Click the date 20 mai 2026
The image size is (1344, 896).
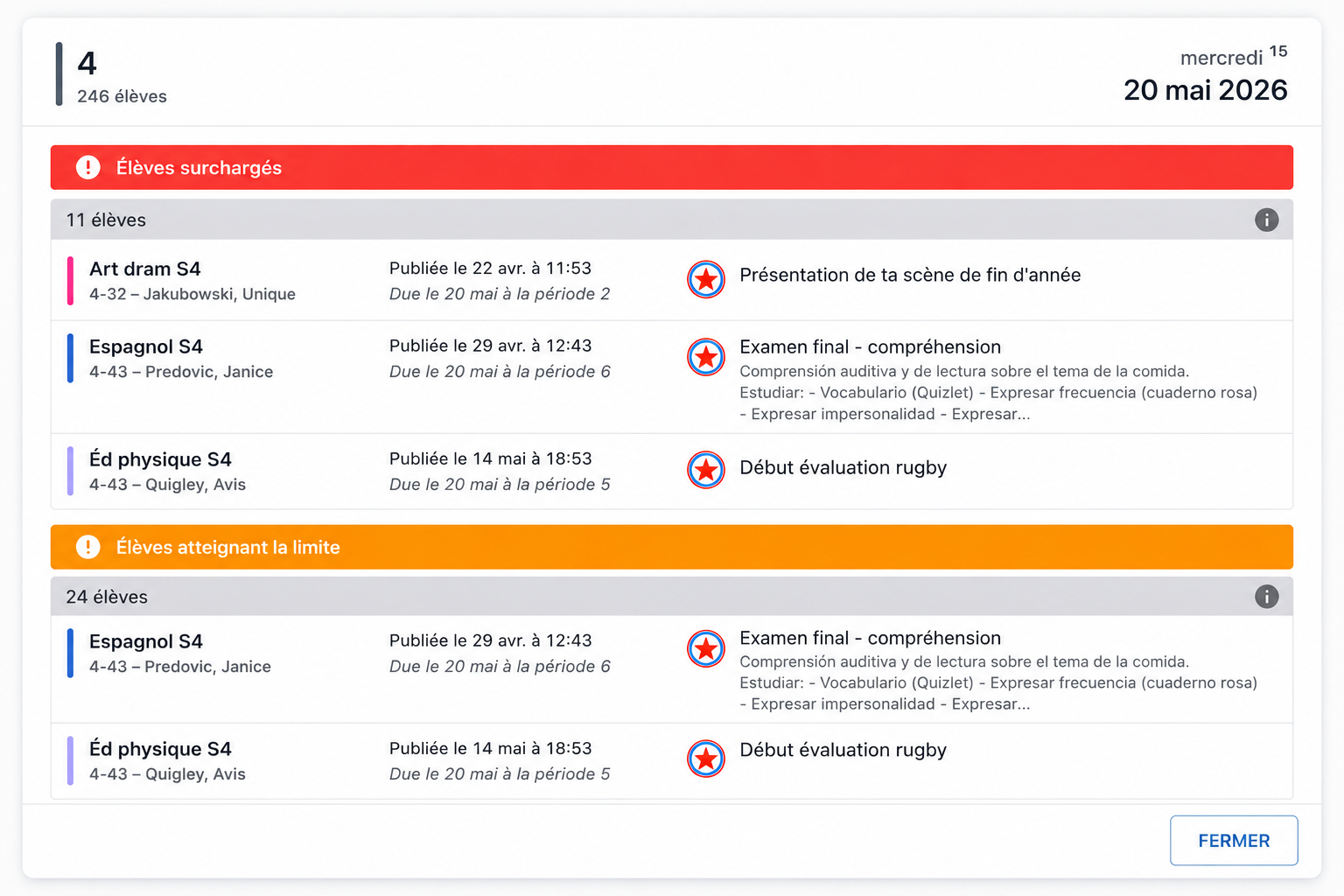(x=1205, y=90)
